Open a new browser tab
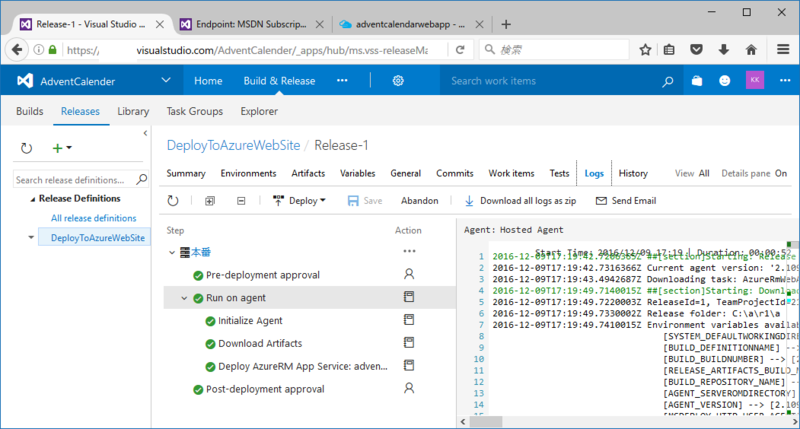Image resolution: width=800 pixels, height=429 pixels. (x=506, y=24)
